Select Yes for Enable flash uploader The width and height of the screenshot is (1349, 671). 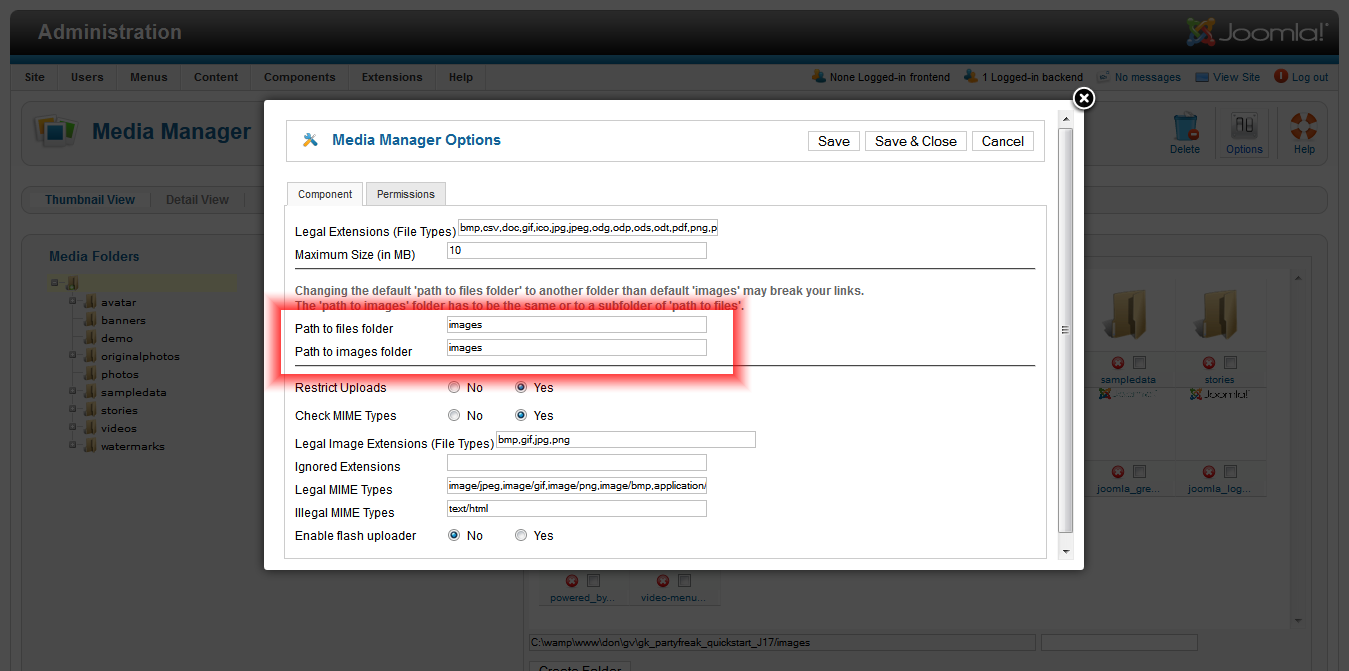click(521, 536)
